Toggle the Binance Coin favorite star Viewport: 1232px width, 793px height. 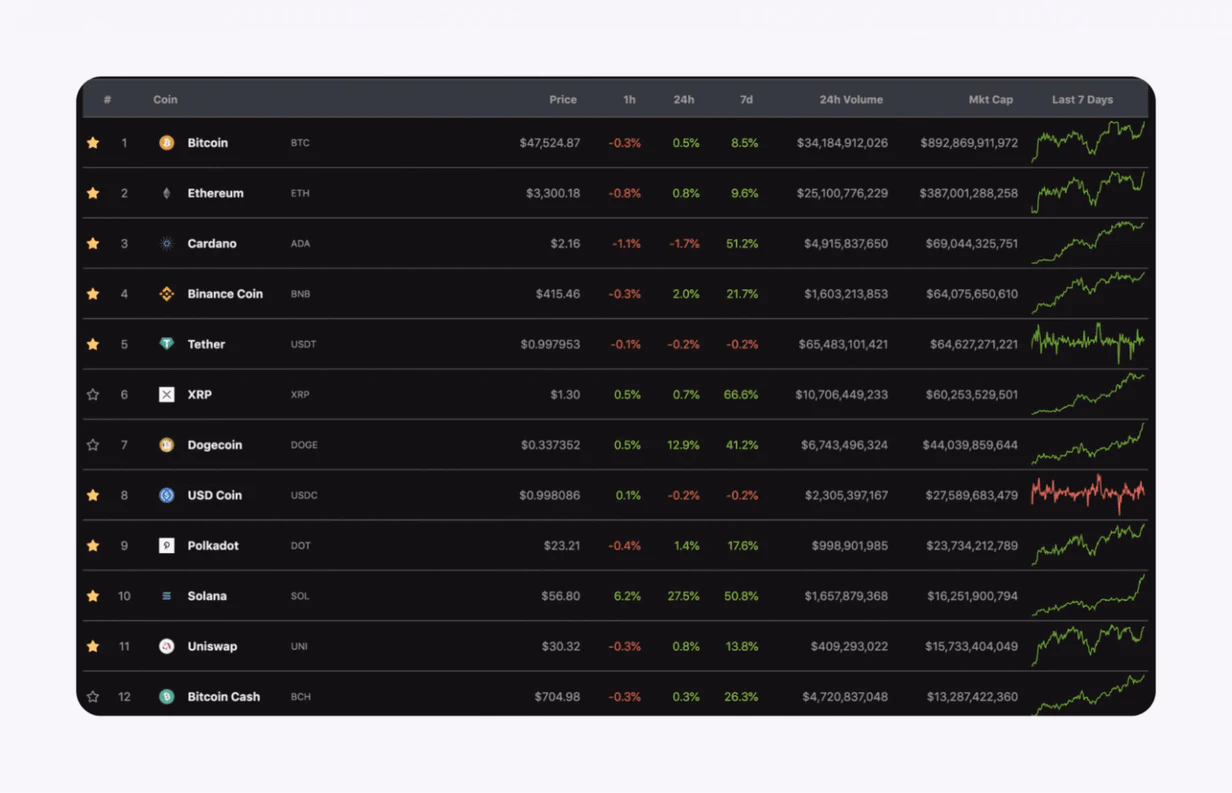tap(93, 294)
